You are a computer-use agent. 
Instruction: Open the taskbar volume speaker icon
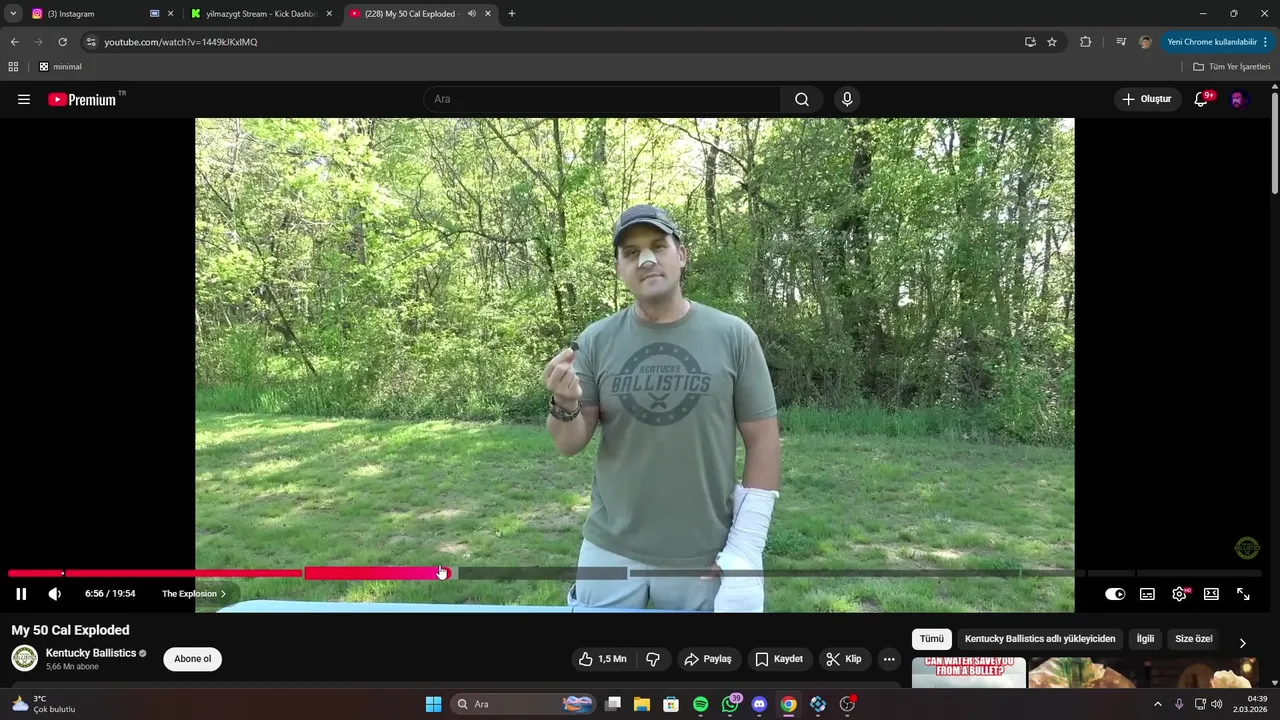[x=1217, y=704]
